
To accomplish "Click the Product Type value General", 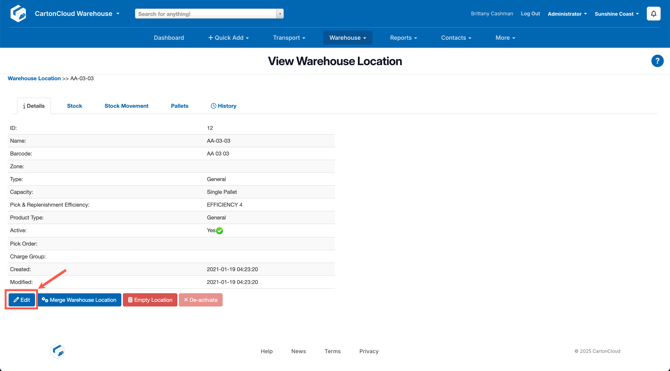I will (x=216, y=218).
